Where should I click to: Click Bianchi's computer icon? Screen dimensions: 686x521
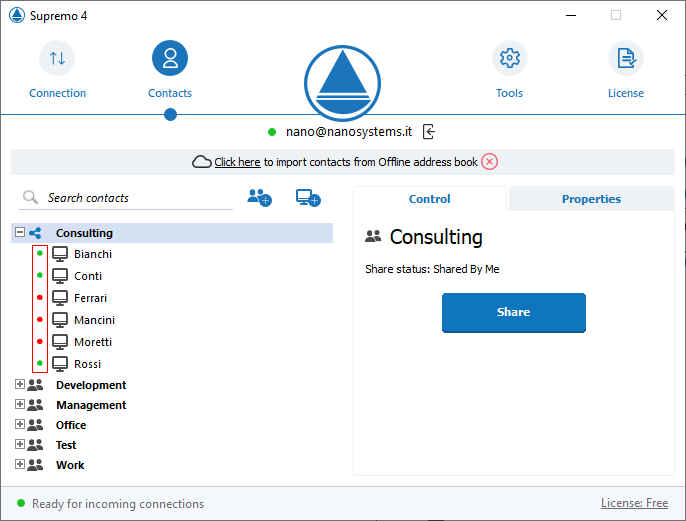pyautogui.click(x=60, y=254)
